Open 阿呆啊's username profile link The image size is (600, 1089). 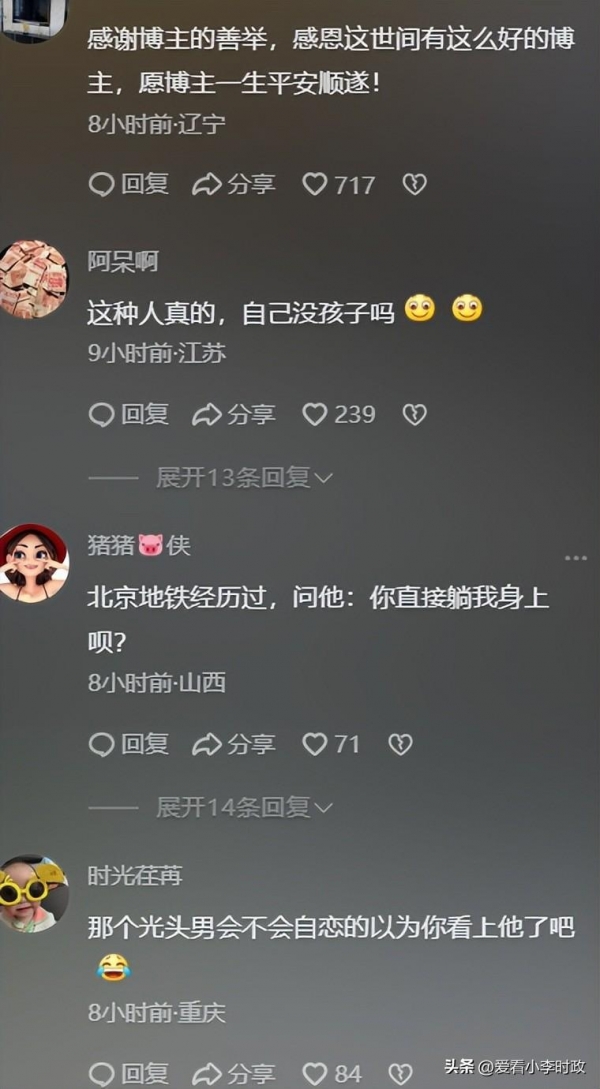click(123, 262)
